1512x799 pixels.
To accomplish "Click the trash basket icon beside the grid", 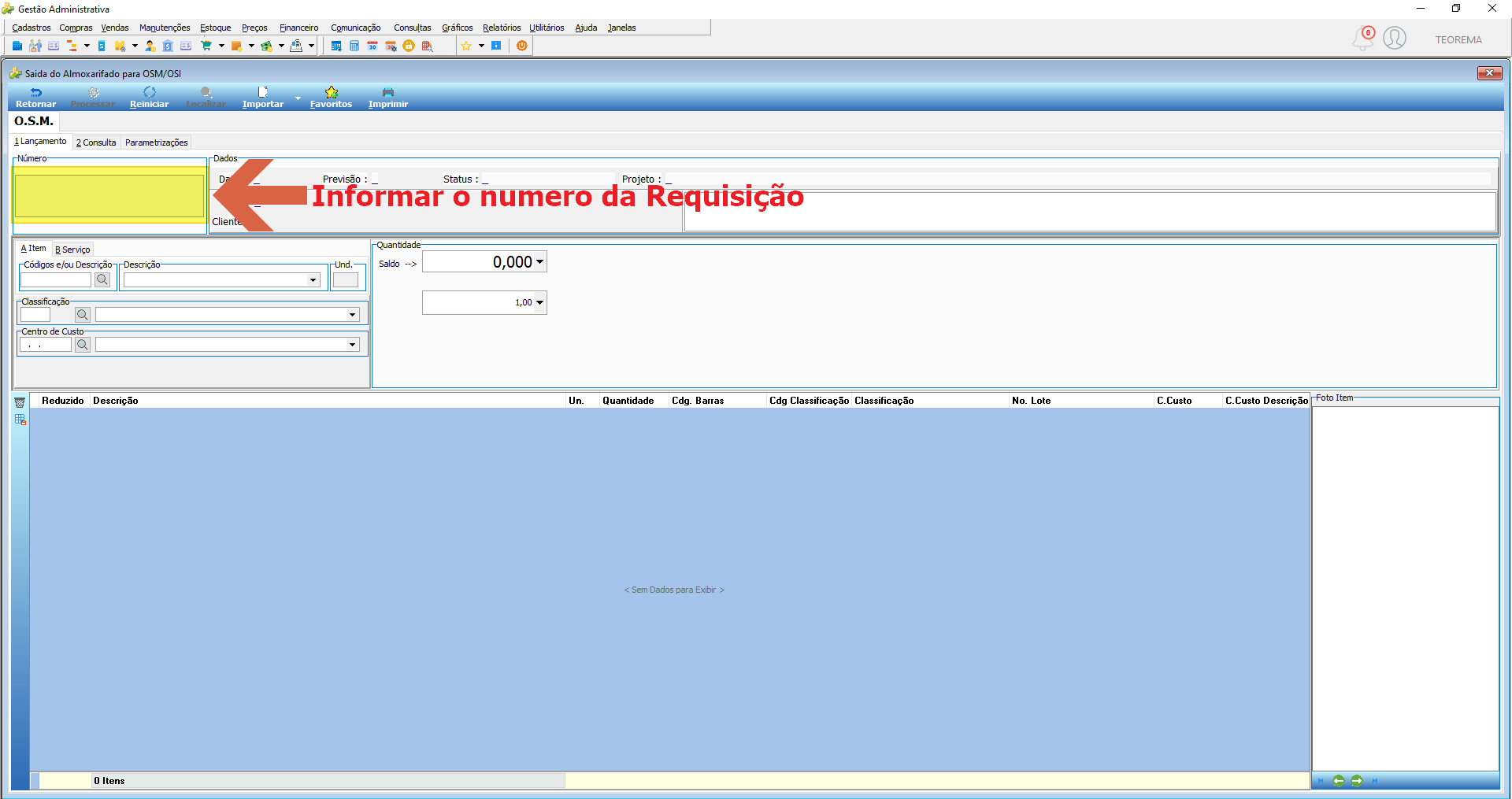I will [20, 402].
